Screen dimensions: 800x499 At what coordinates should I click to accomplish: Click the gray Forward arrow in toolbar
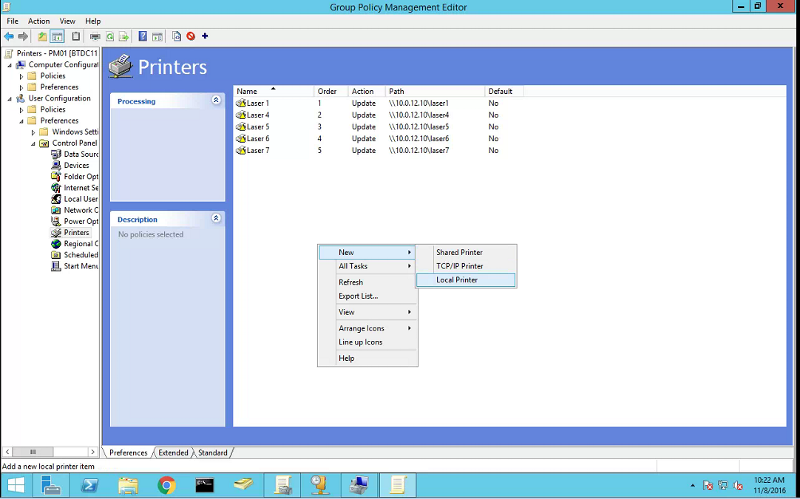23,36
